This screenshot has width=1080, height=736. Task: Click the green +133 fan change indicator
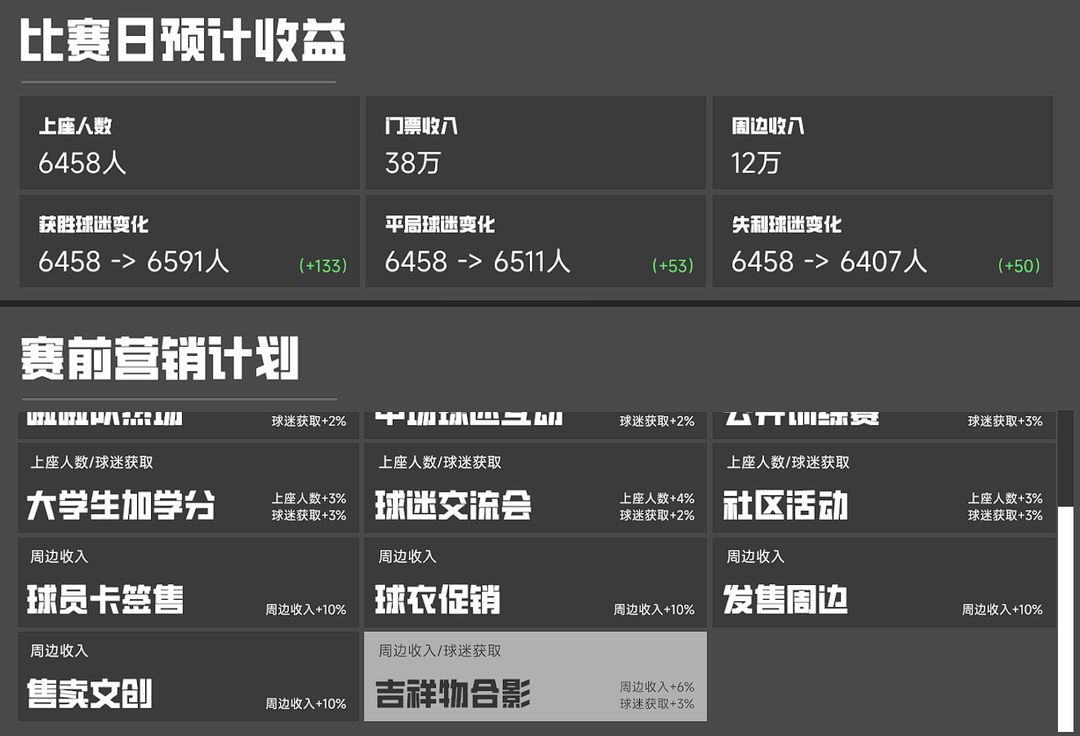[x=323, y=266]
